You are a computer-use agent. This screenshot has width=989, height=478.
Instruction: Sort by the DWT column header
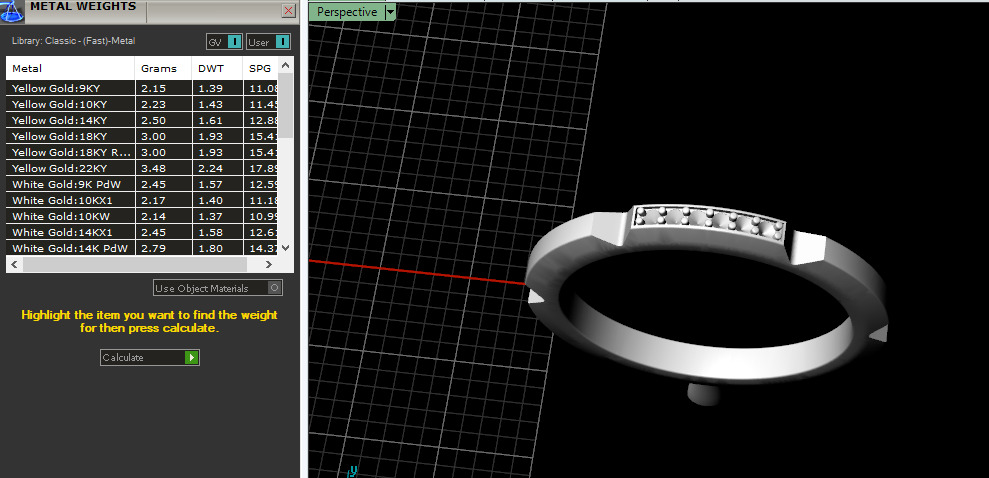pyautogui.click(x=217, y=68)
